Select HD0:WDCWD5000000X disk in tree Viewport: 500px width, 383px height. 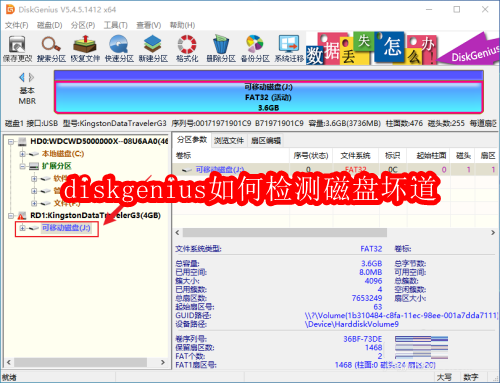[x=99, y=141]
